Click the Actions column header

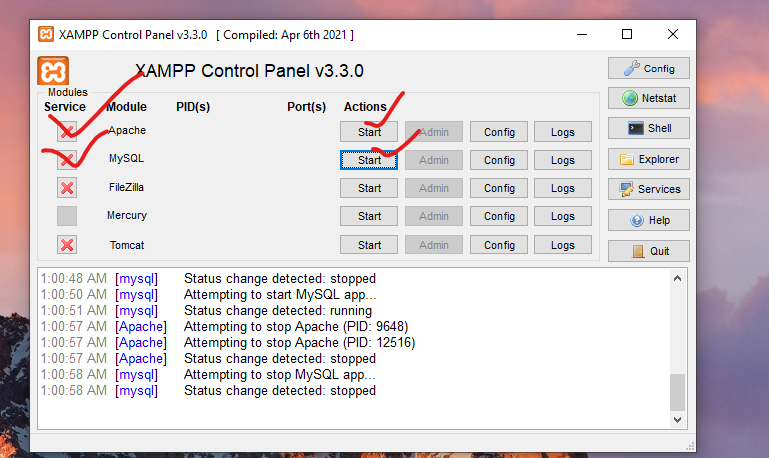[x=365, y=107]
